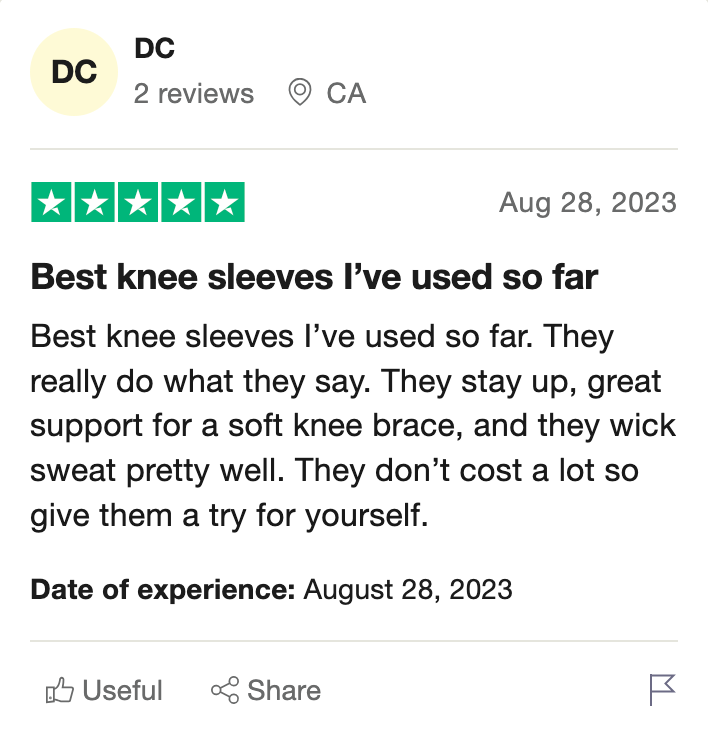Click the Share network icon
This screenshot has height=734, width=708.
[225, 690]
